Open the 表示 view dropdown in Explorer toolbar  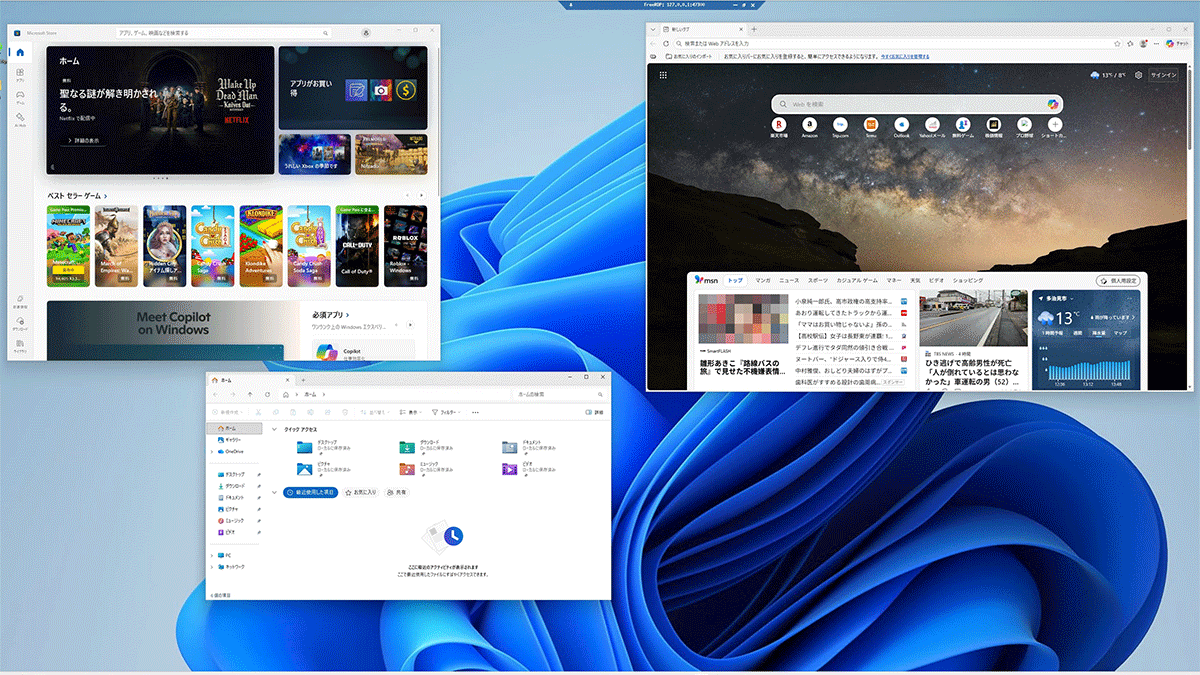click(x=411, y=412)
